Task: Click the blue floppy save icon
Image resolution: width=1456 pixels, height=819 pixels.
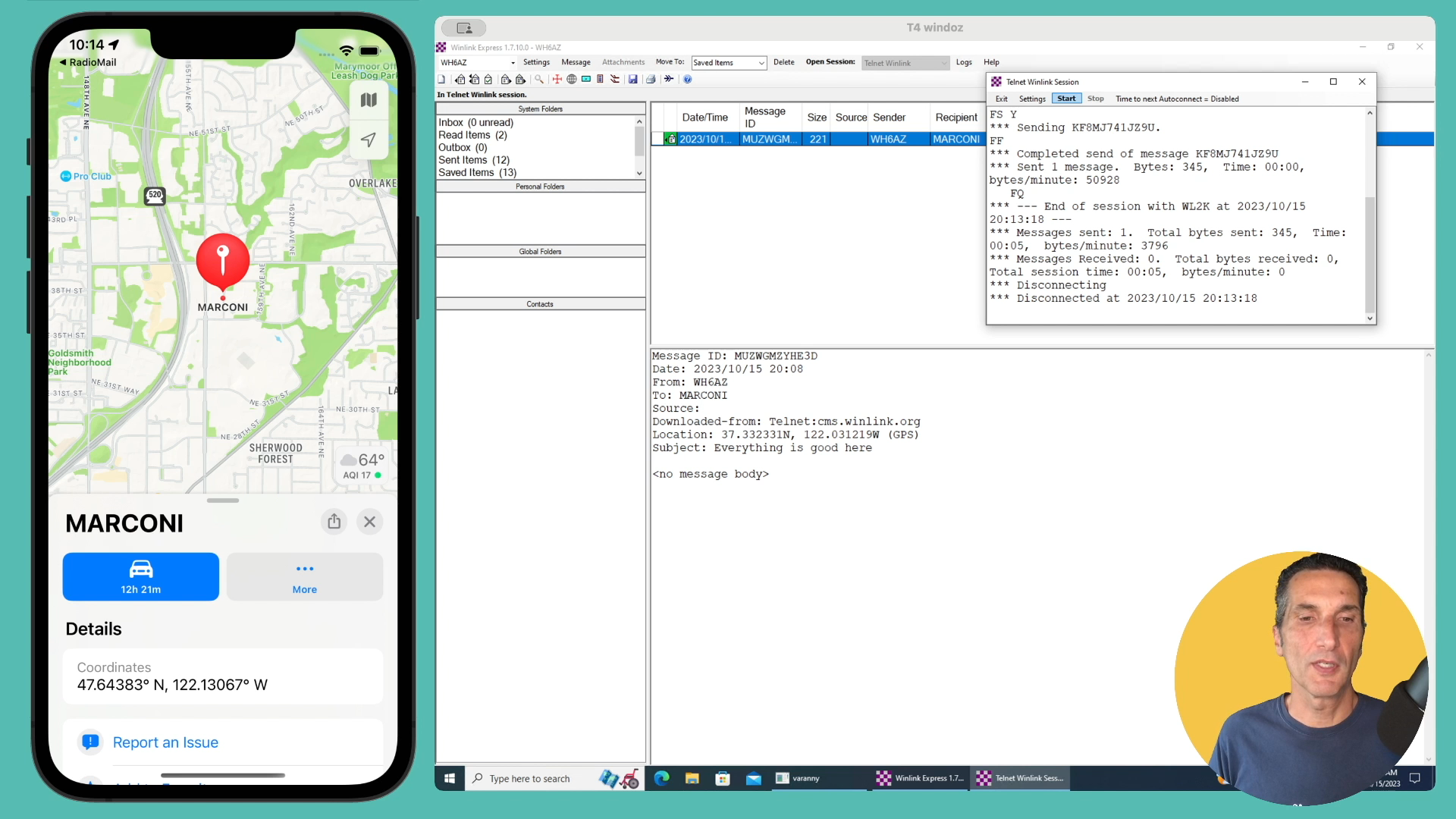Action: click(633, 79)
